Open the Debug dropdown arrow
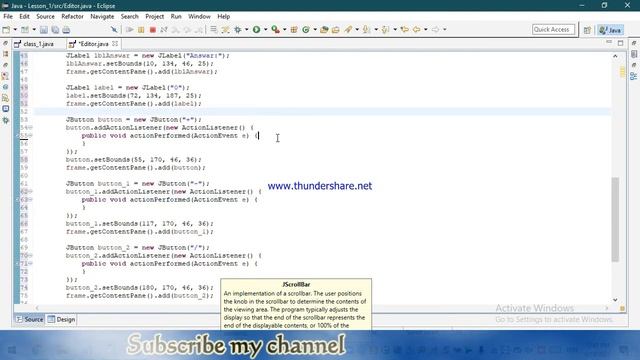 coord(247,30)
